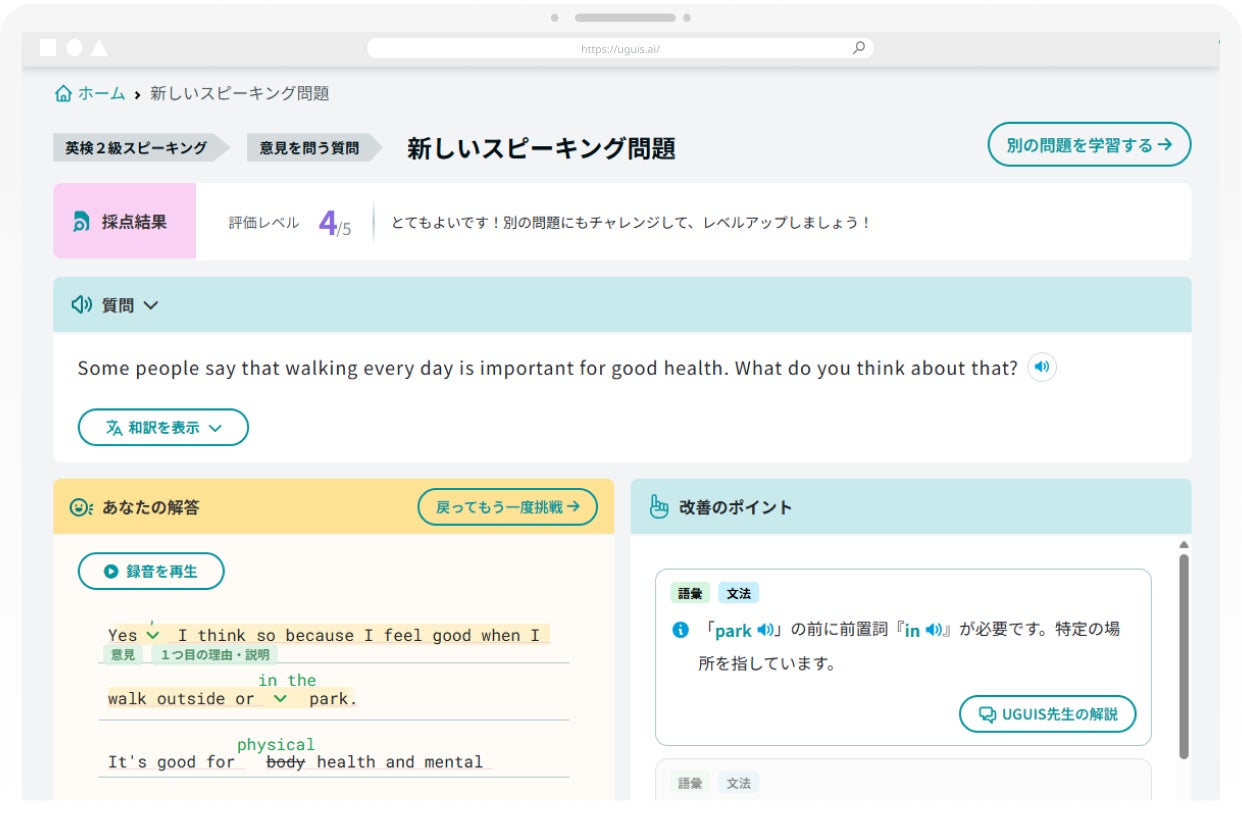Play pronunciation audio for 'park'

tap(765, 630)
